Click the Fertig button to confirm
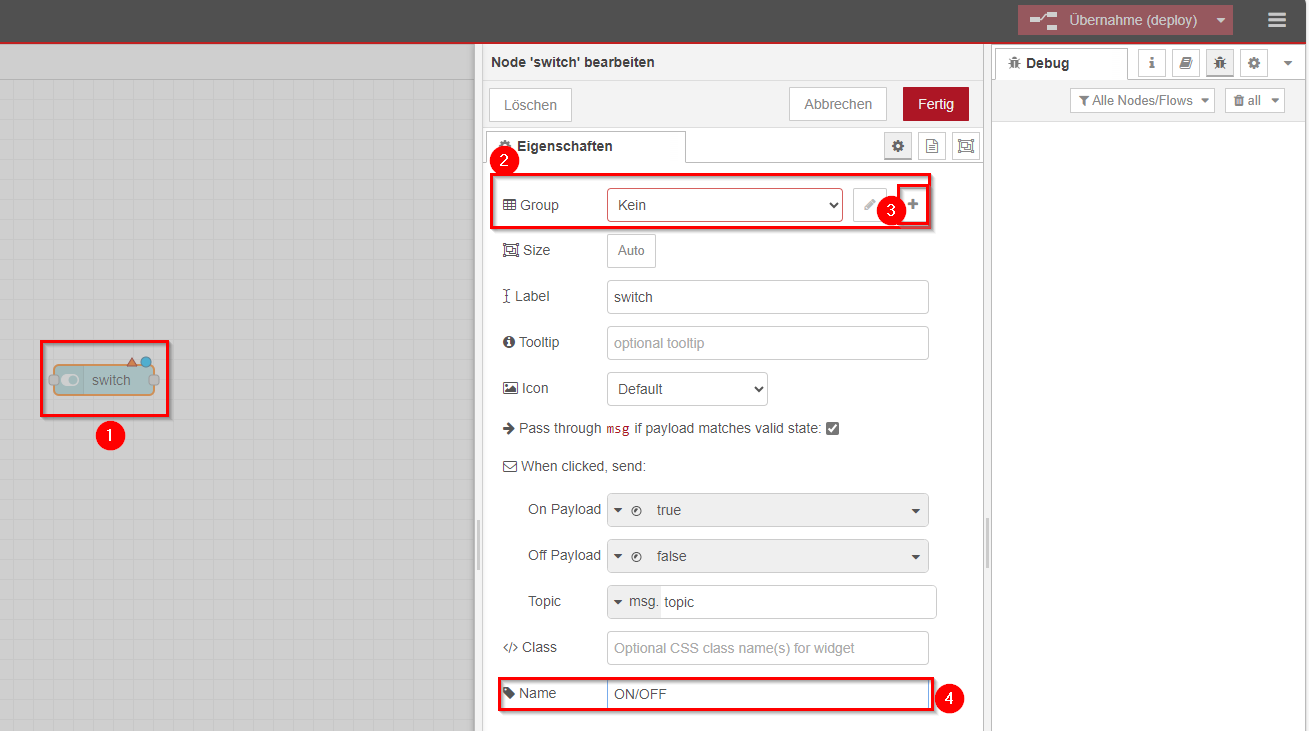The width and height of the screenshot is (1309, 731). pos(935,103)
